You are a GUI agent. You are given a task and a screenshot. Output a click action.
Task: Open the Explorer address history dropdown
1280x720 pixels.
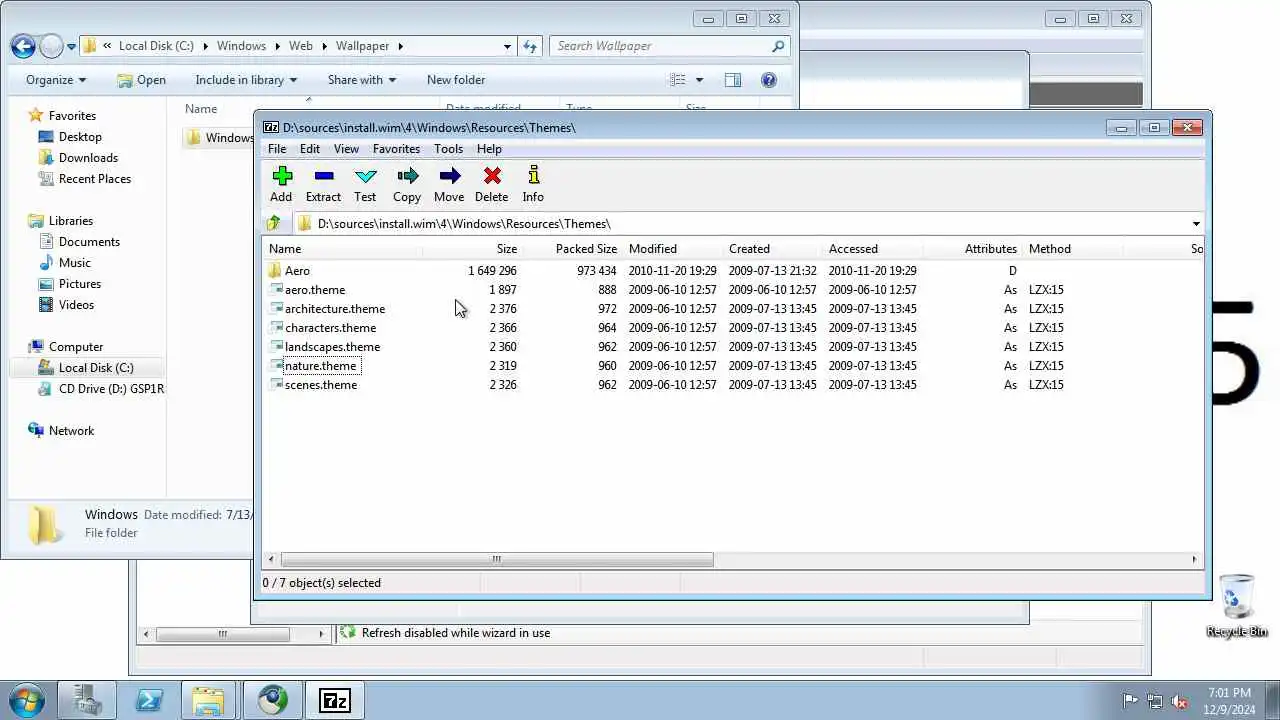point(508,46)
